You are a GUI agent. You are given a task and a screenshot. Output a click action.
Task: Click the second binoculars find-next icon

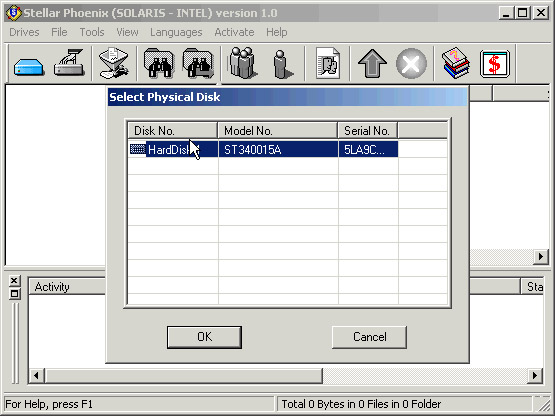pyautogui.click(x=198, y=63)
